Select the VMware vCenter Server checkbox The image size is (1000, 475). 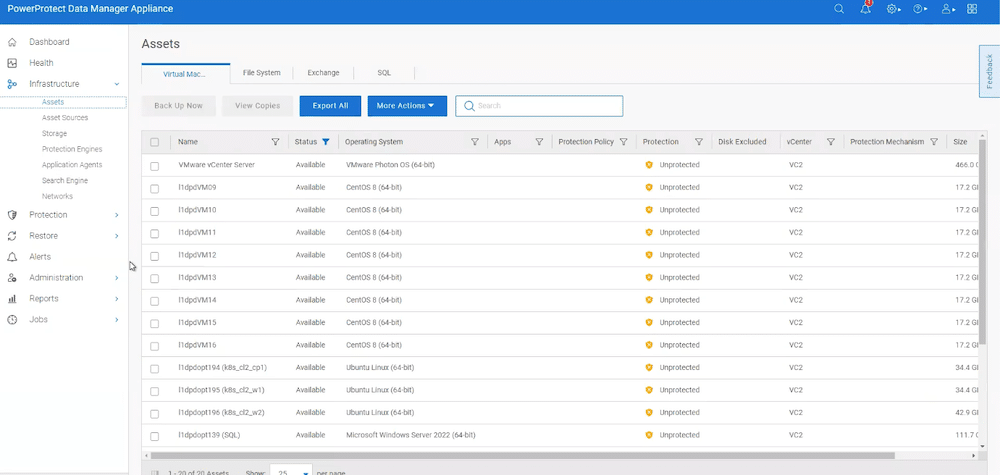point(154,166)
